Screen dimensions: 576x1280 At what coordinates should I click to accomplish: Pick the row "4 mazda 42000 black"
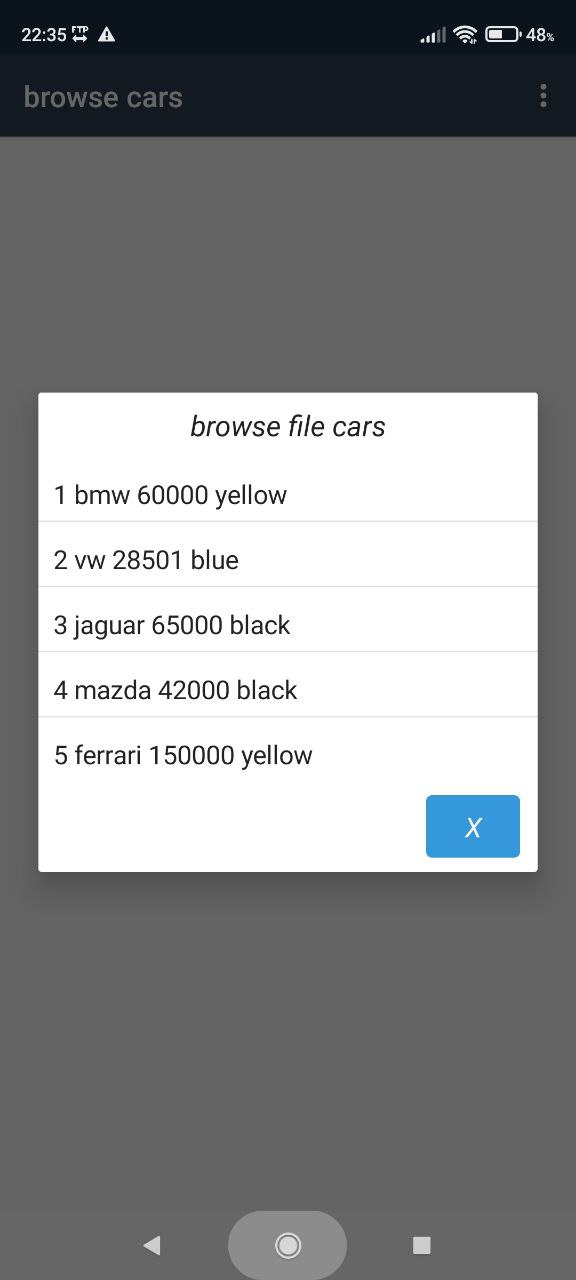288,690
